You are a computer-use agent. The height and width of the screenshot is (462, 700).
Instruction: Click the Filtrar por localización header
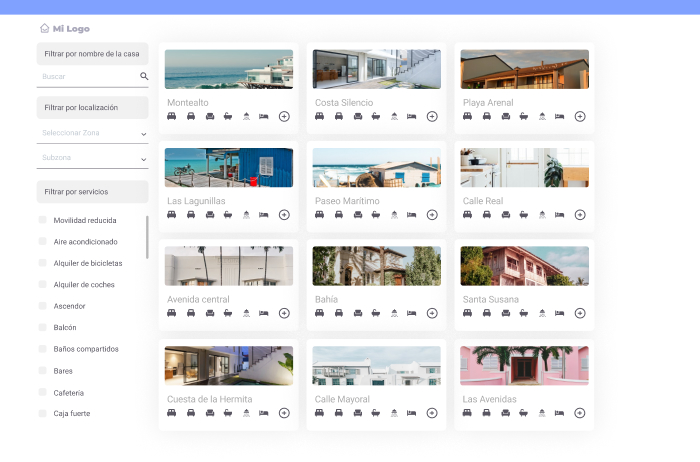pos(93,107)
